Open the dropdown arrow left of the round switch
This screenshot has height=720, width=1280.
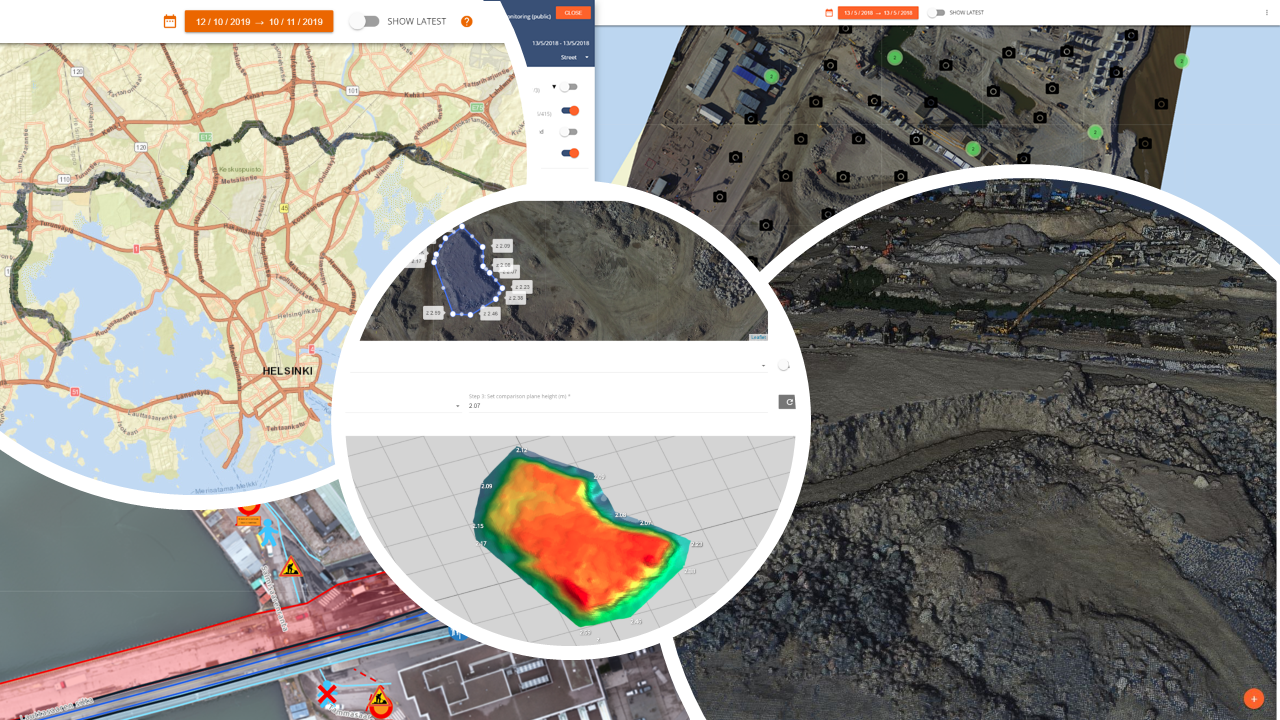coord(763,366)
